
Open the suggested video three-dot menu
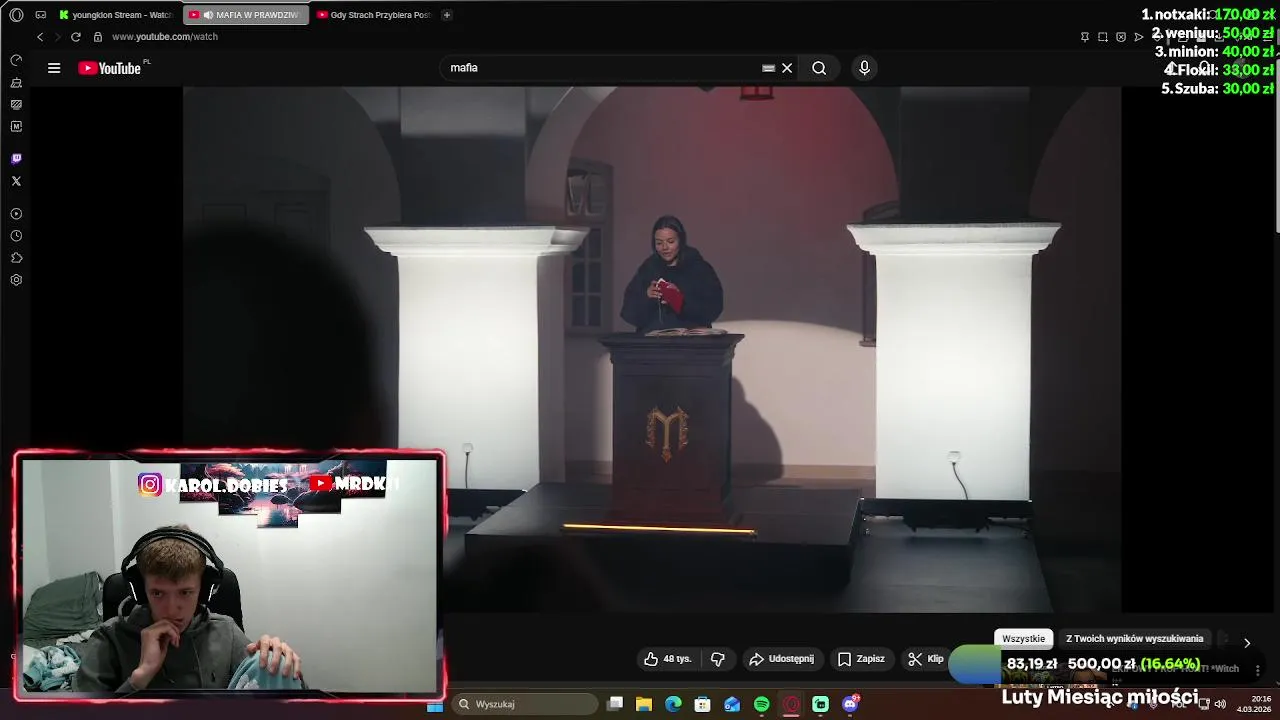click(1258, 670)
